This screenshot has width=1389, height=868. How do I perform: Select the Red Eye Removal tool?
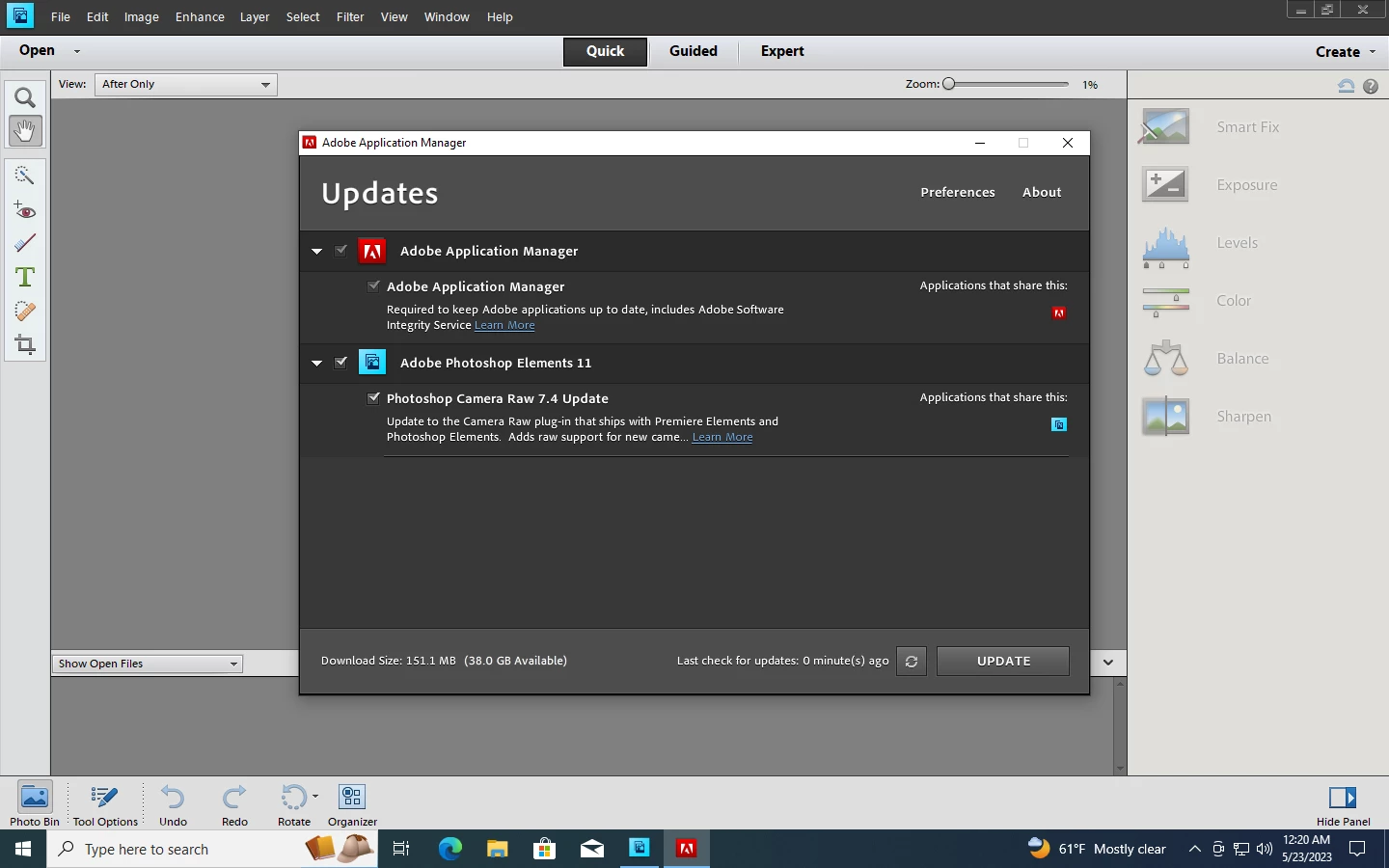point(25,209)
